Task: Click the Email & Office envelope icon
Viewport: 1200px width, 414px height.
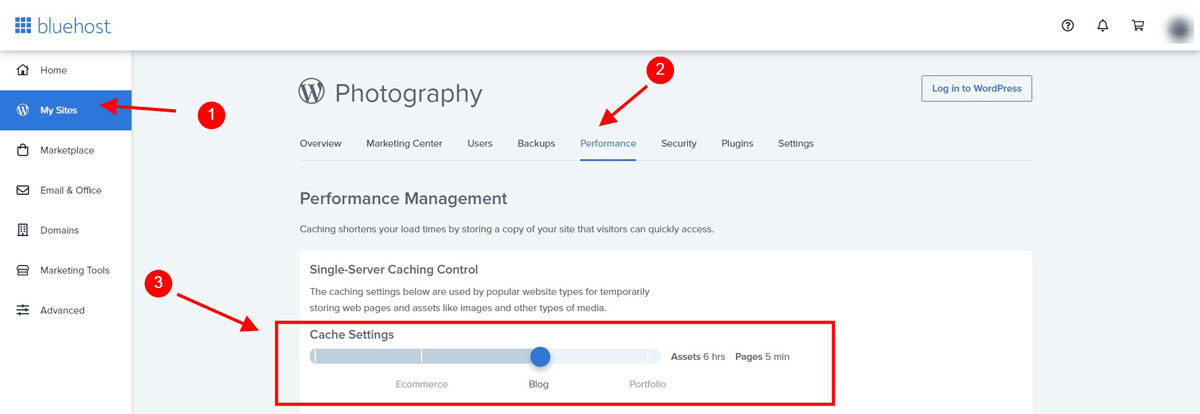Action: click(22, 190)
